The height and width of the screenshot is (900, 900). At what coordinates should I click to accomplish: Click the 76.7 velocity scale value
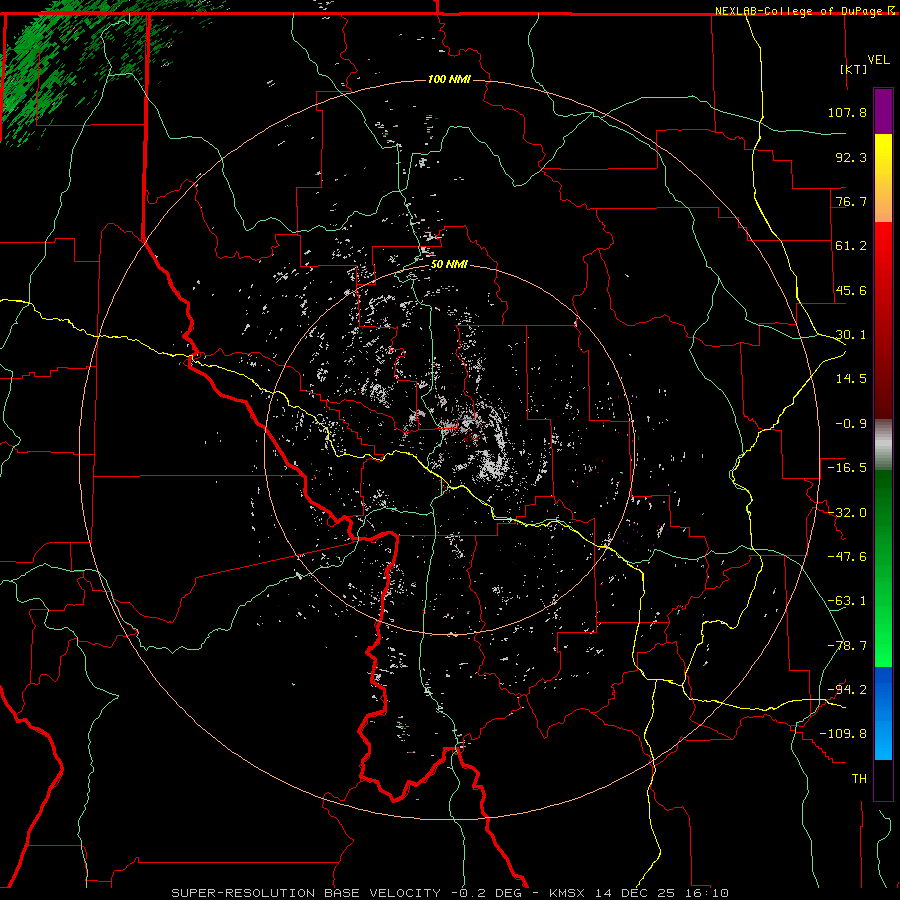(851, 201)
